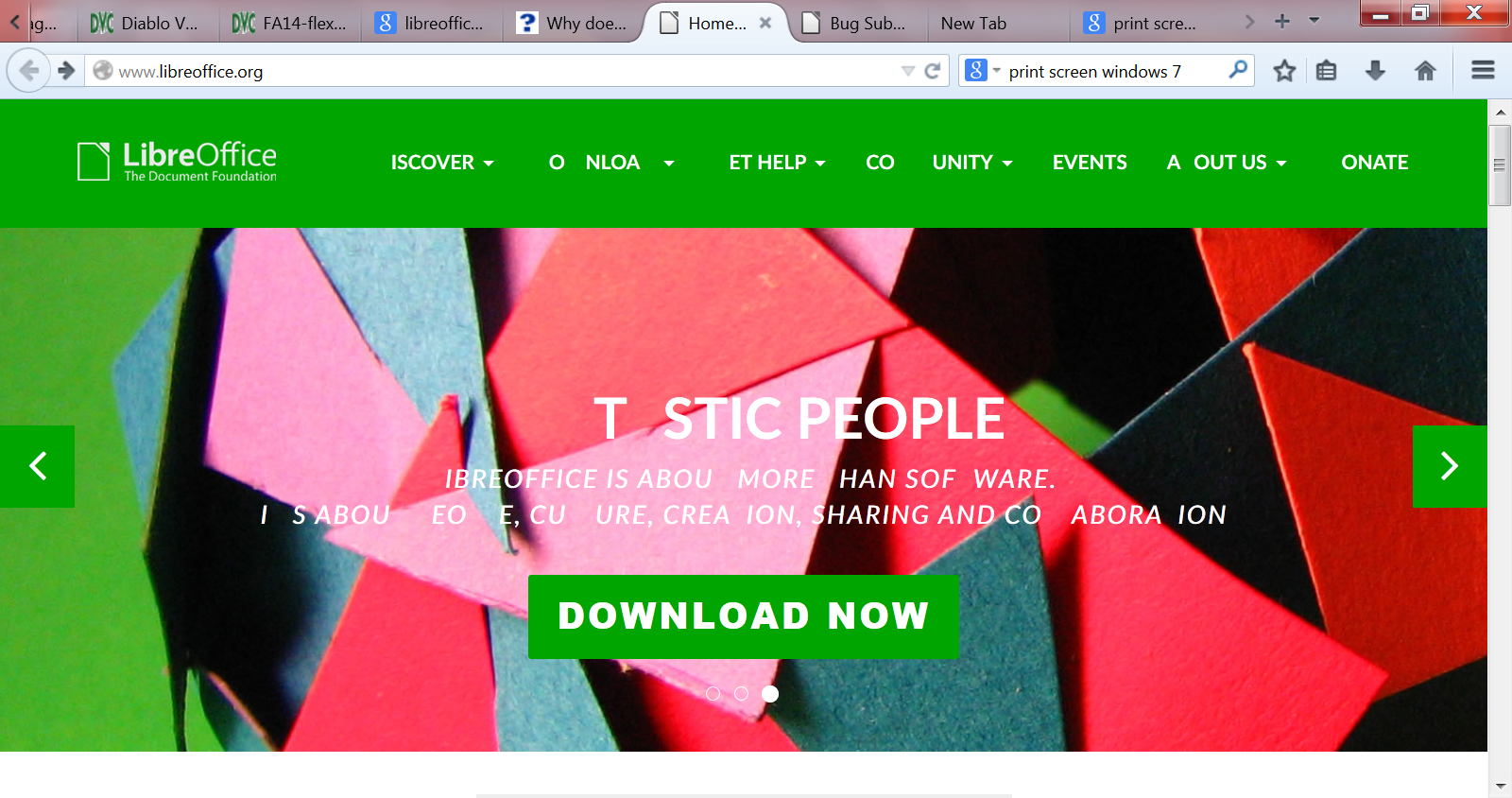
Task: Open the Events menu item
Action: (x=1090, y=163)
